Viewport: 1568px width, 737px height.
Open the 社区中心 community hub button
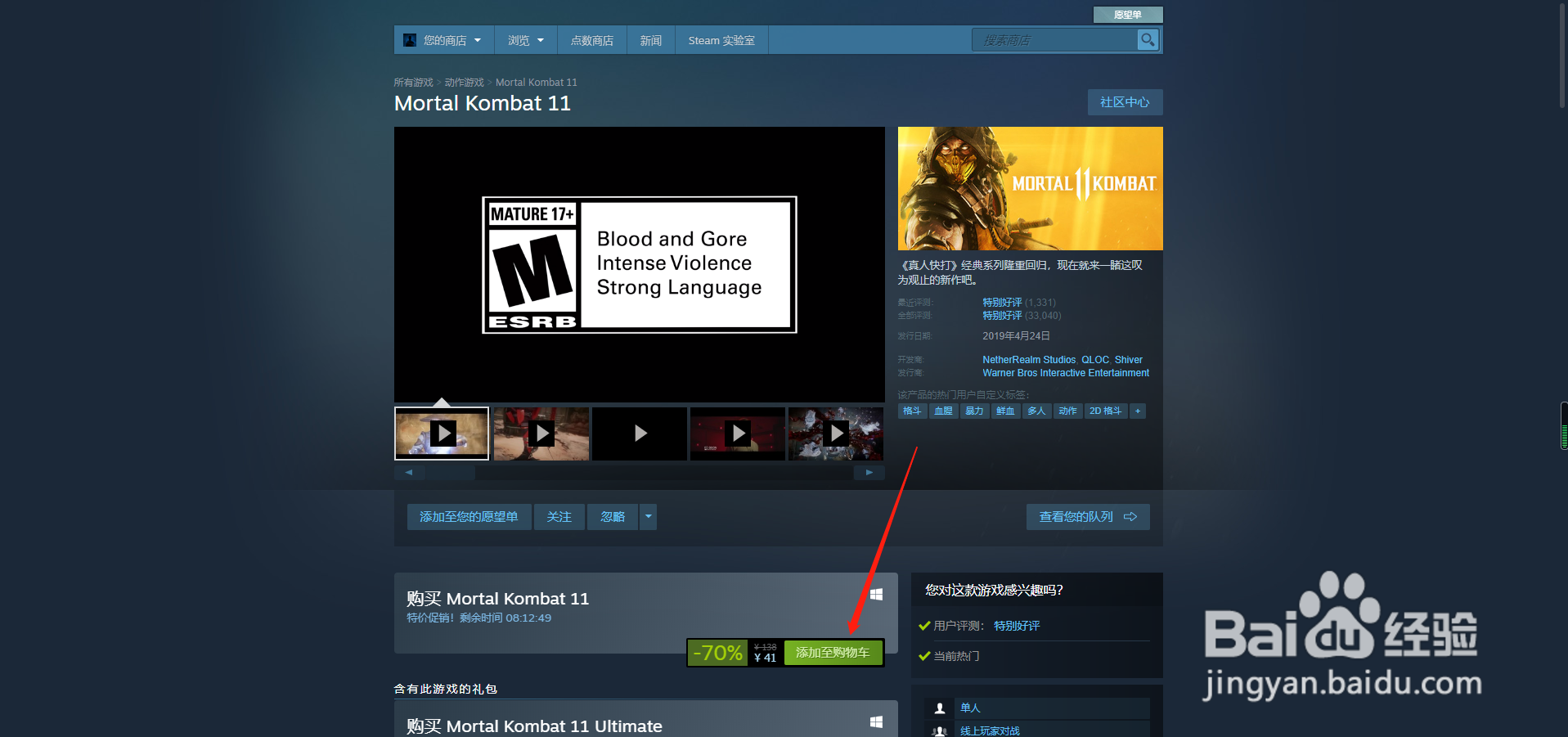(1125, 102)
